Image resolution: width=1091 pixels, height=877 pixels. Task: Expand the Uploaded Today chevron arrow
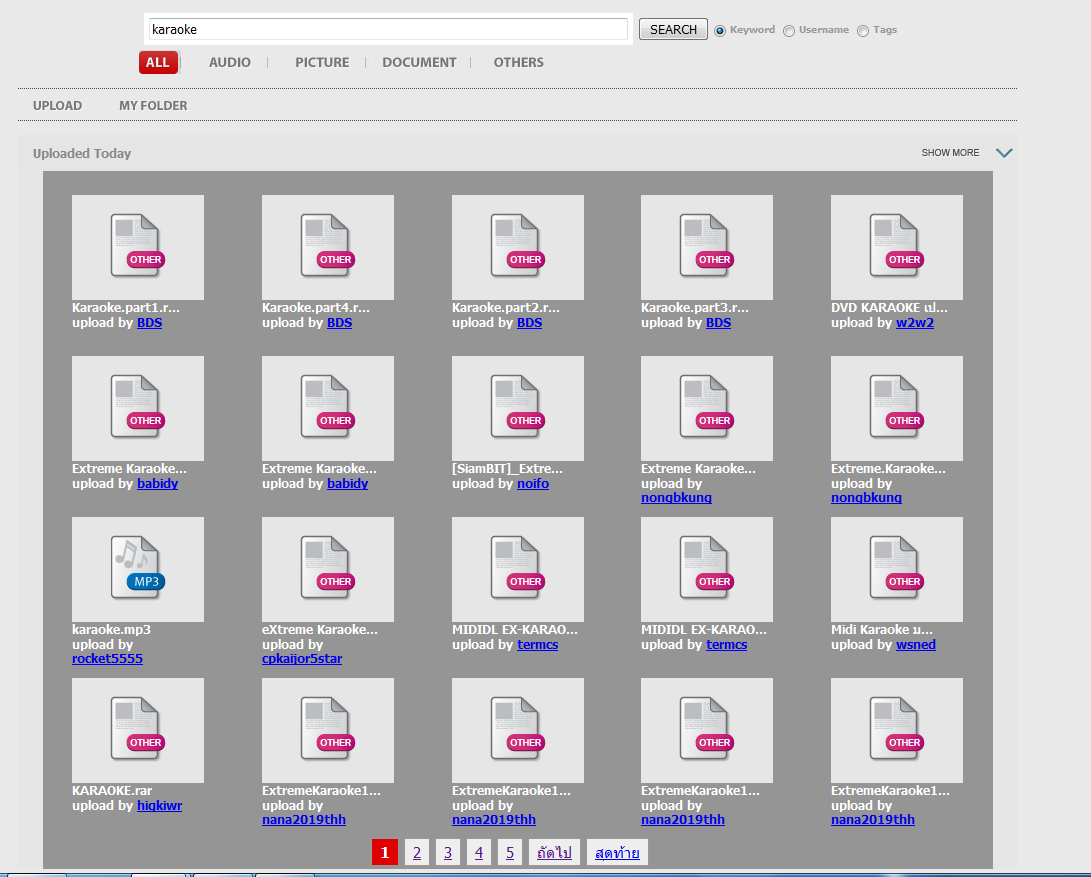(x=1004, y=153)
